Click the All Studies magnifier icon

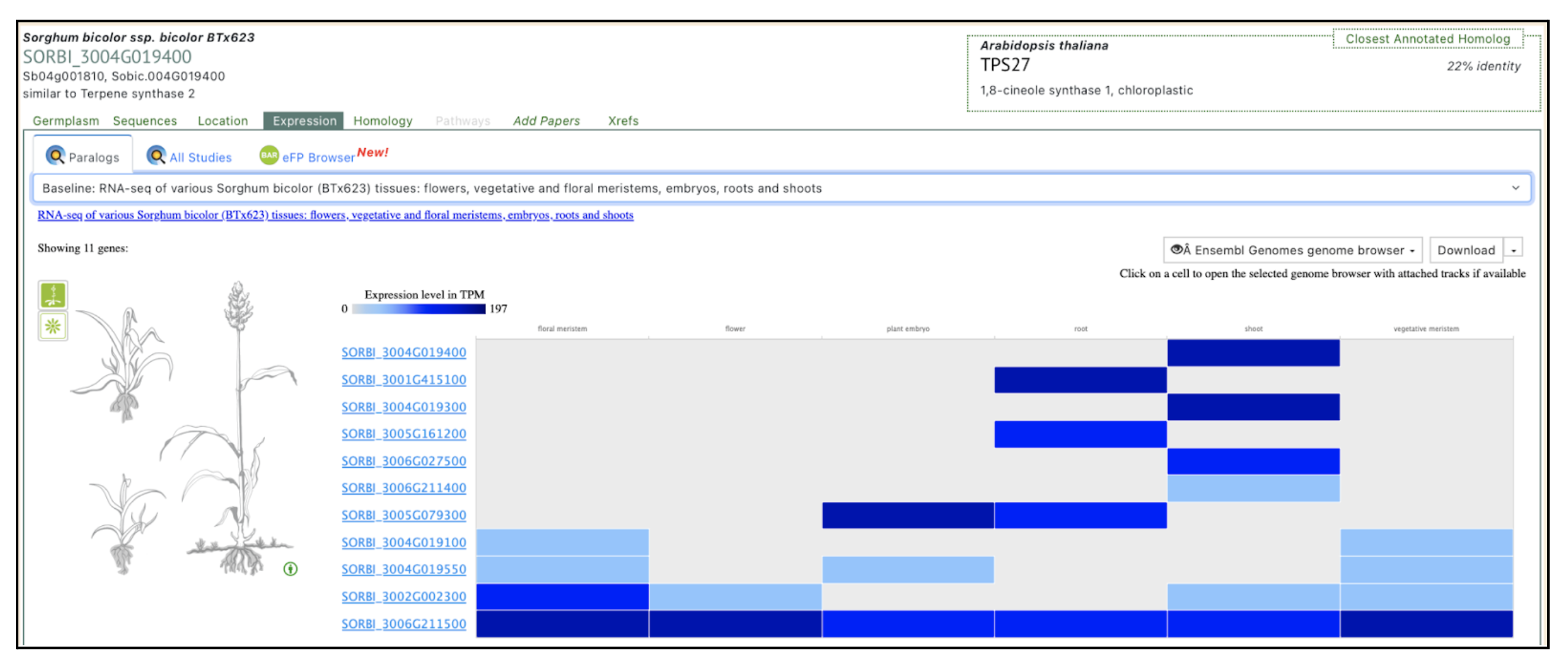[x=157, y=156]
